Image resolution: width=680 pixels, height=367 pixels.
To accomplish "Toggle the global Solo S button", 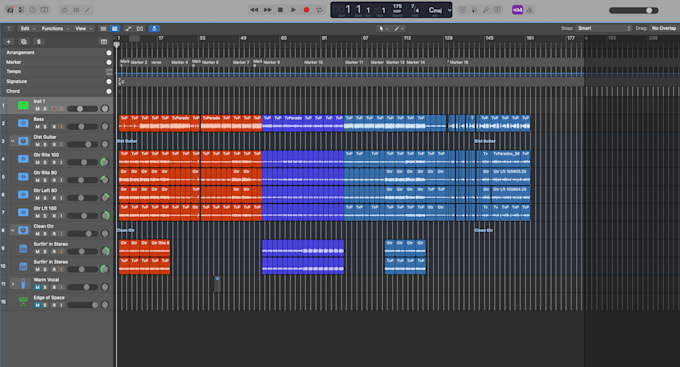I will click(39, 42).
